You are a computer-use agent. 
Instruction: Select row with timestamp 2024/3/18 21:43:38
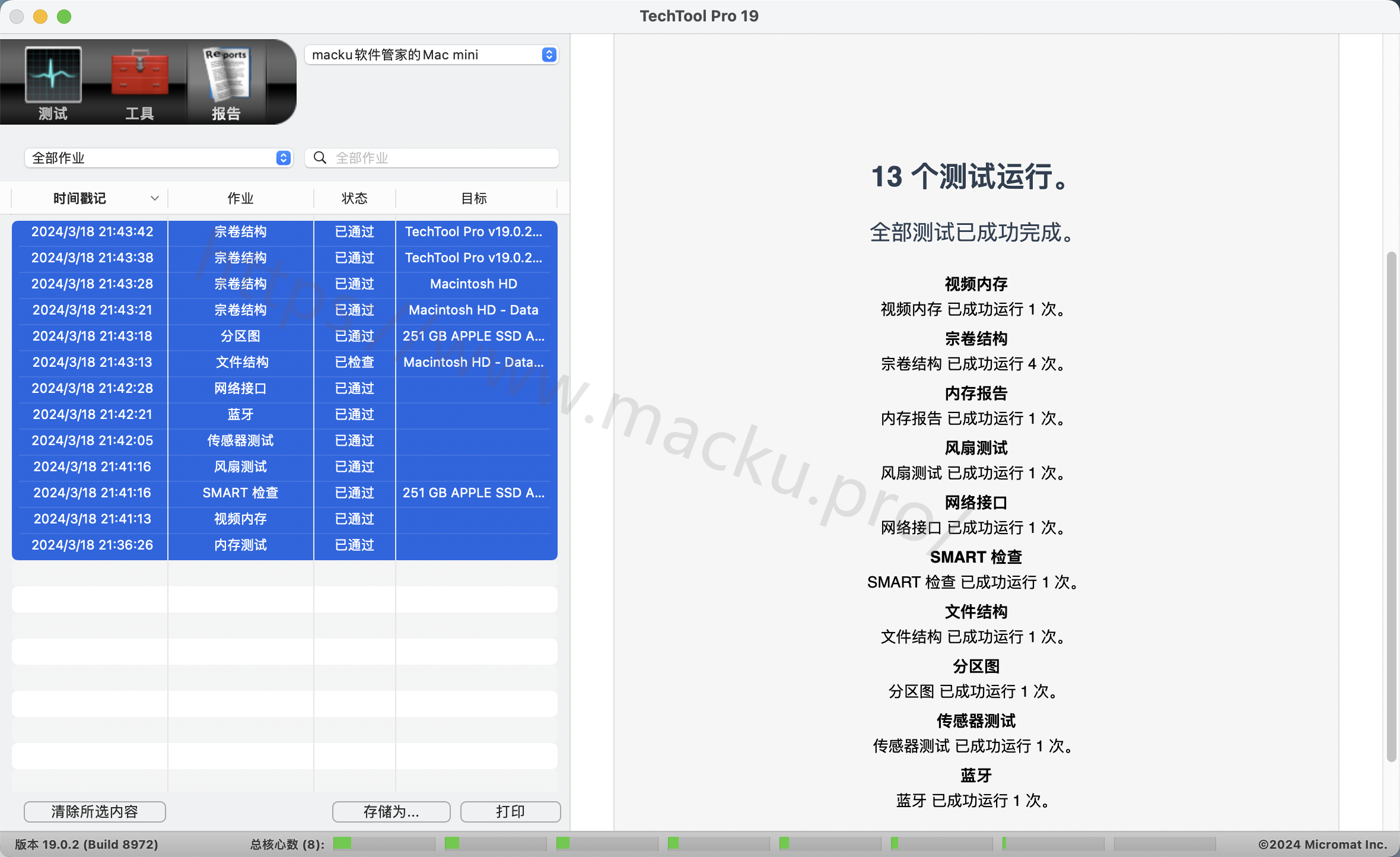[x=285, y=258]
